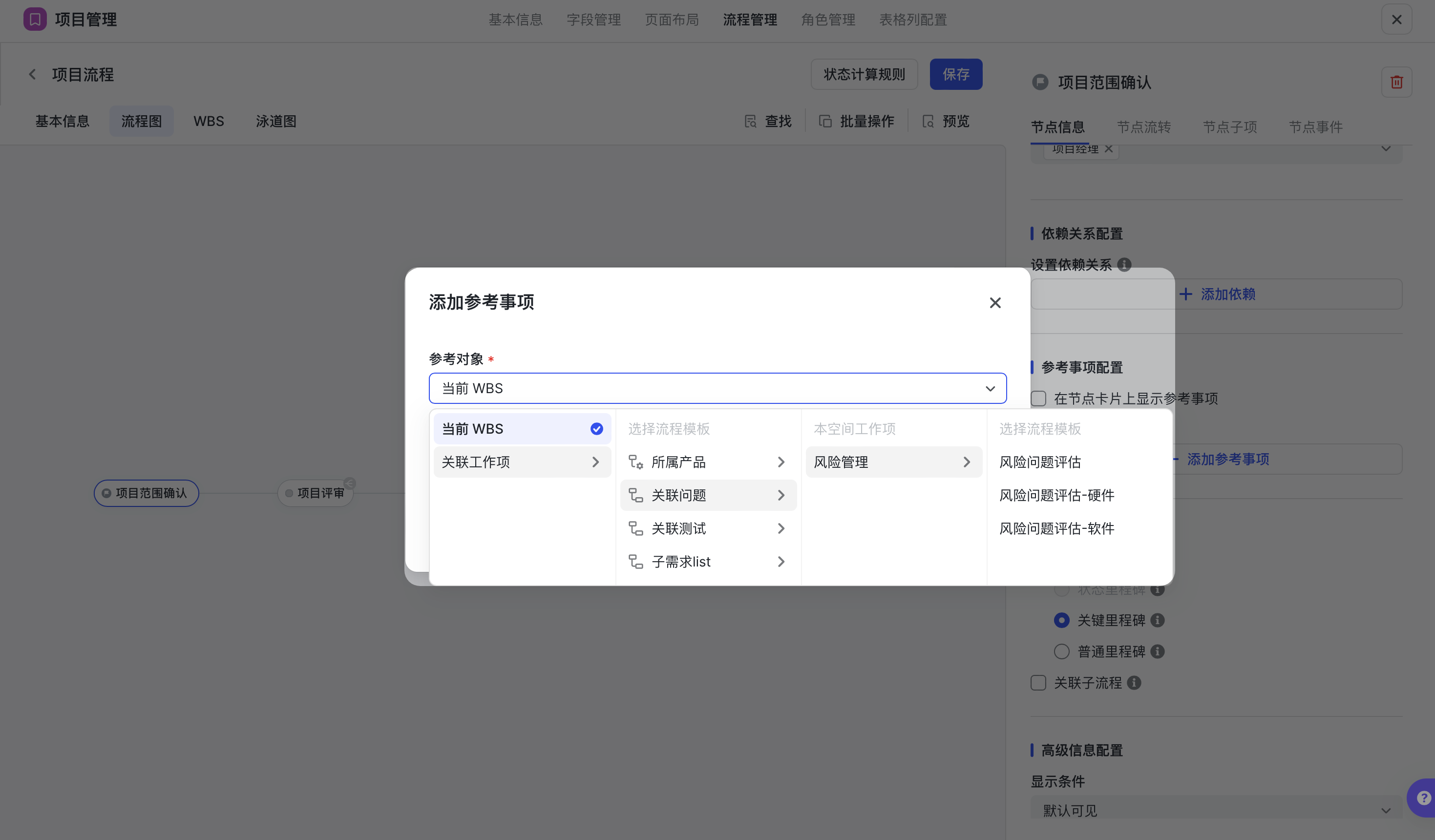Open the 节点流转 panel tab

tap(1143, 127)
